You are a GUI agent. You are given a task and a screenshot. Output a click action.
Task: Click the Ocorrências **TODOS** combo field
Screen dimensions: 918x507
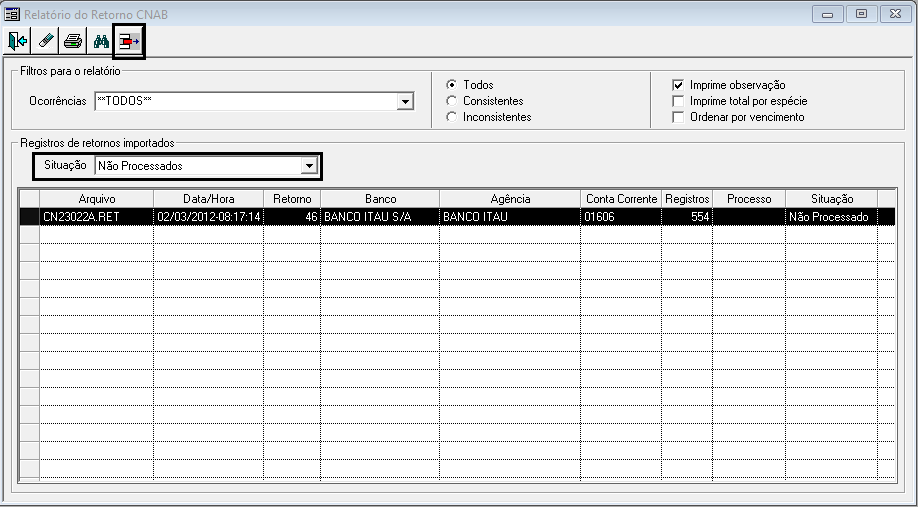pos(254,102)
